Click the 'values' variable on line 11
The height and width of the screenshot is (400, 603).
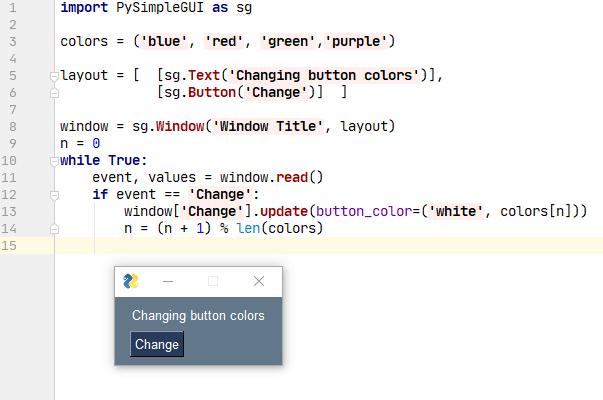(x=172, y=177)
